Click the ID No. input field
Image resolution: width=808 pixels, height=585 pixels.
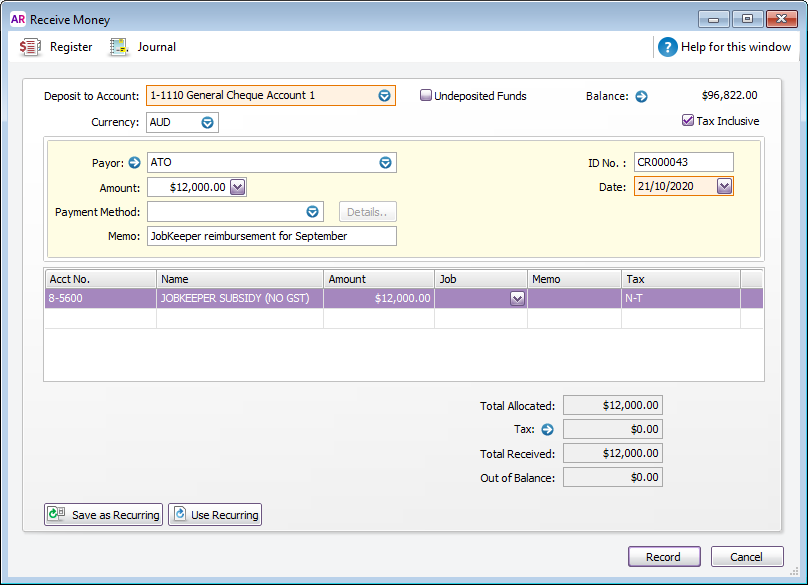point(683,162)
